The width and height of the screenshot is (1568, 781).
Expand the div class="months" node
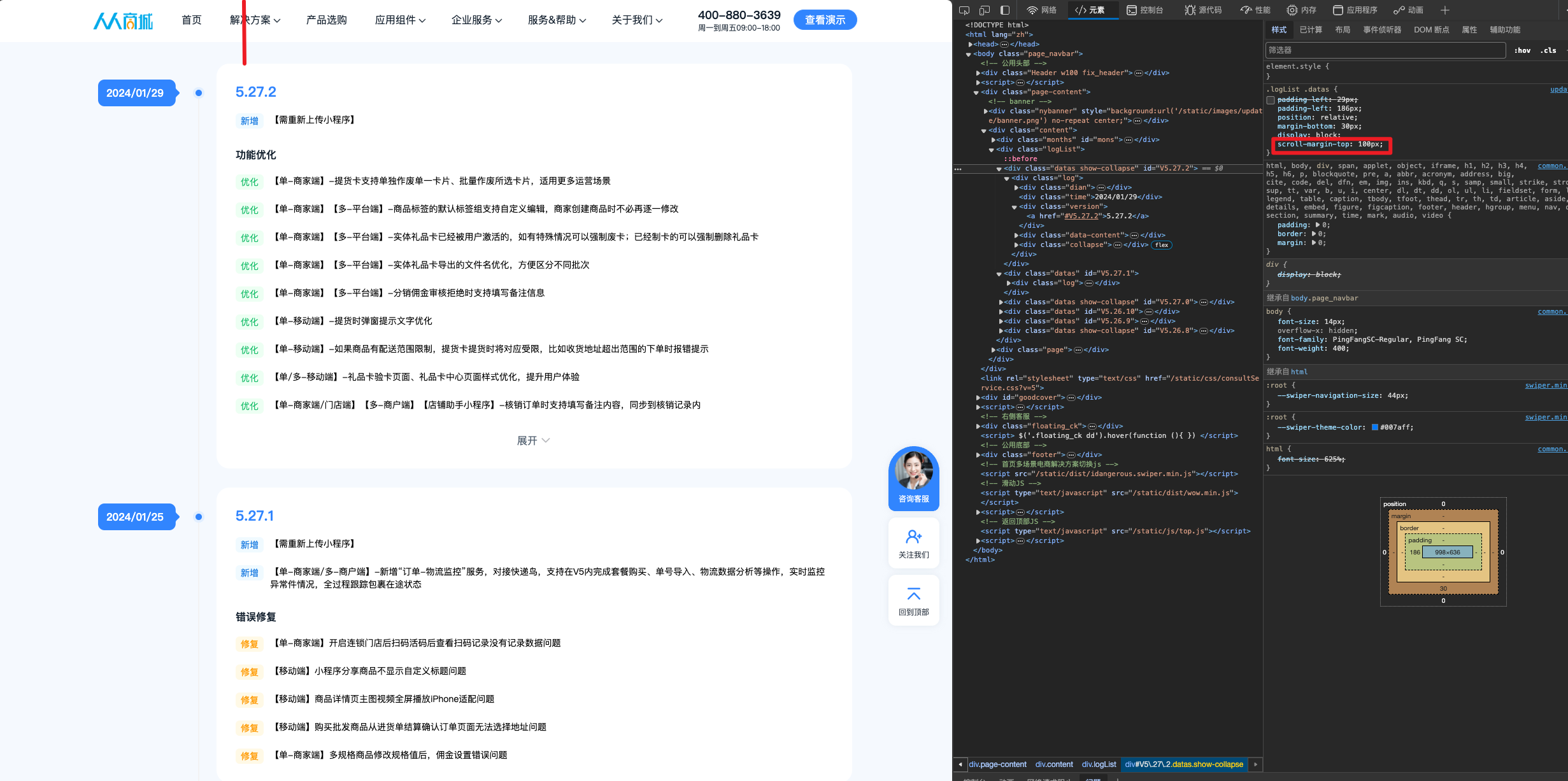click(994, 140)
